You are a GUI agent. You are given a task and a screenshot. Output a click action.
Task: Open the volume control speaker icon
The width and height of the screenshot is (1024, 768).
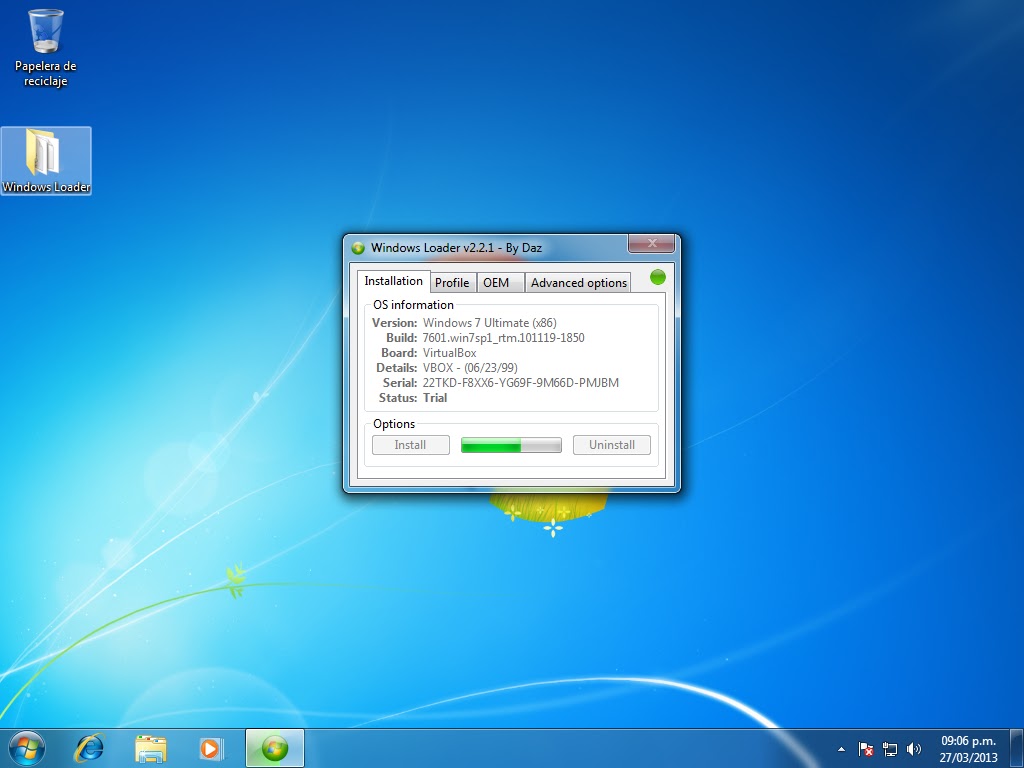click(x=913, y=748)
